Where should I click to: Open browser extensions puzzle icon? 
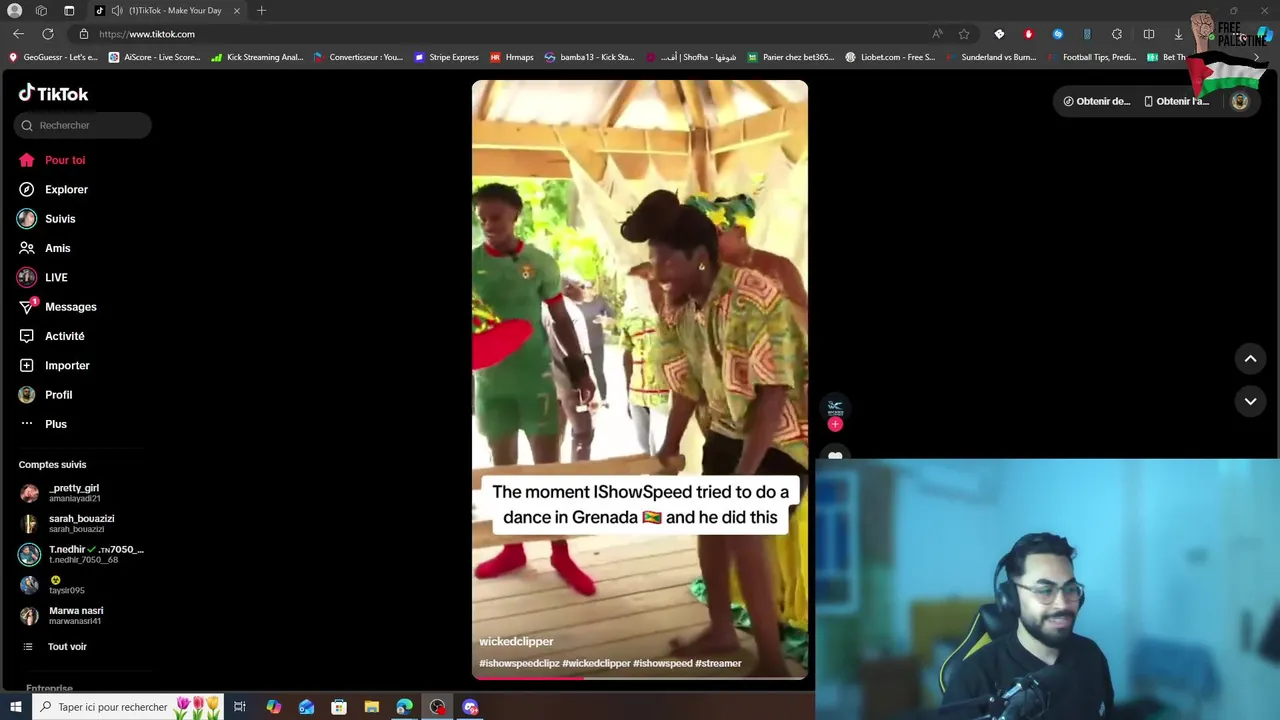pyautogui.click(x=1117, y=34)
